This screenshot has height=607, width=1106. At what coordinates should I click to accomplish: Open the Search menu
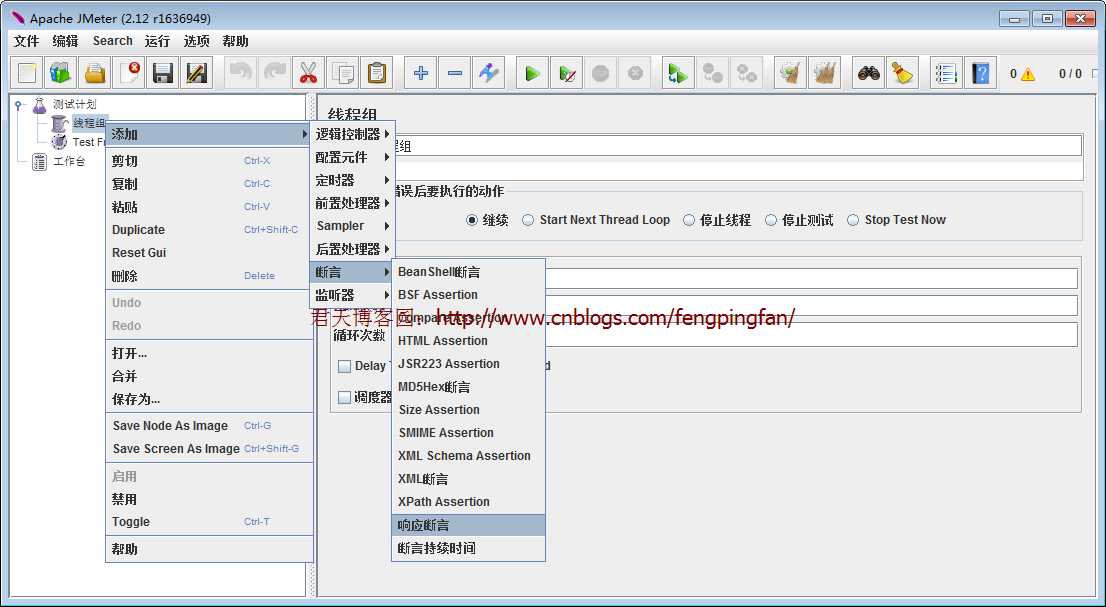click(112, 41)
